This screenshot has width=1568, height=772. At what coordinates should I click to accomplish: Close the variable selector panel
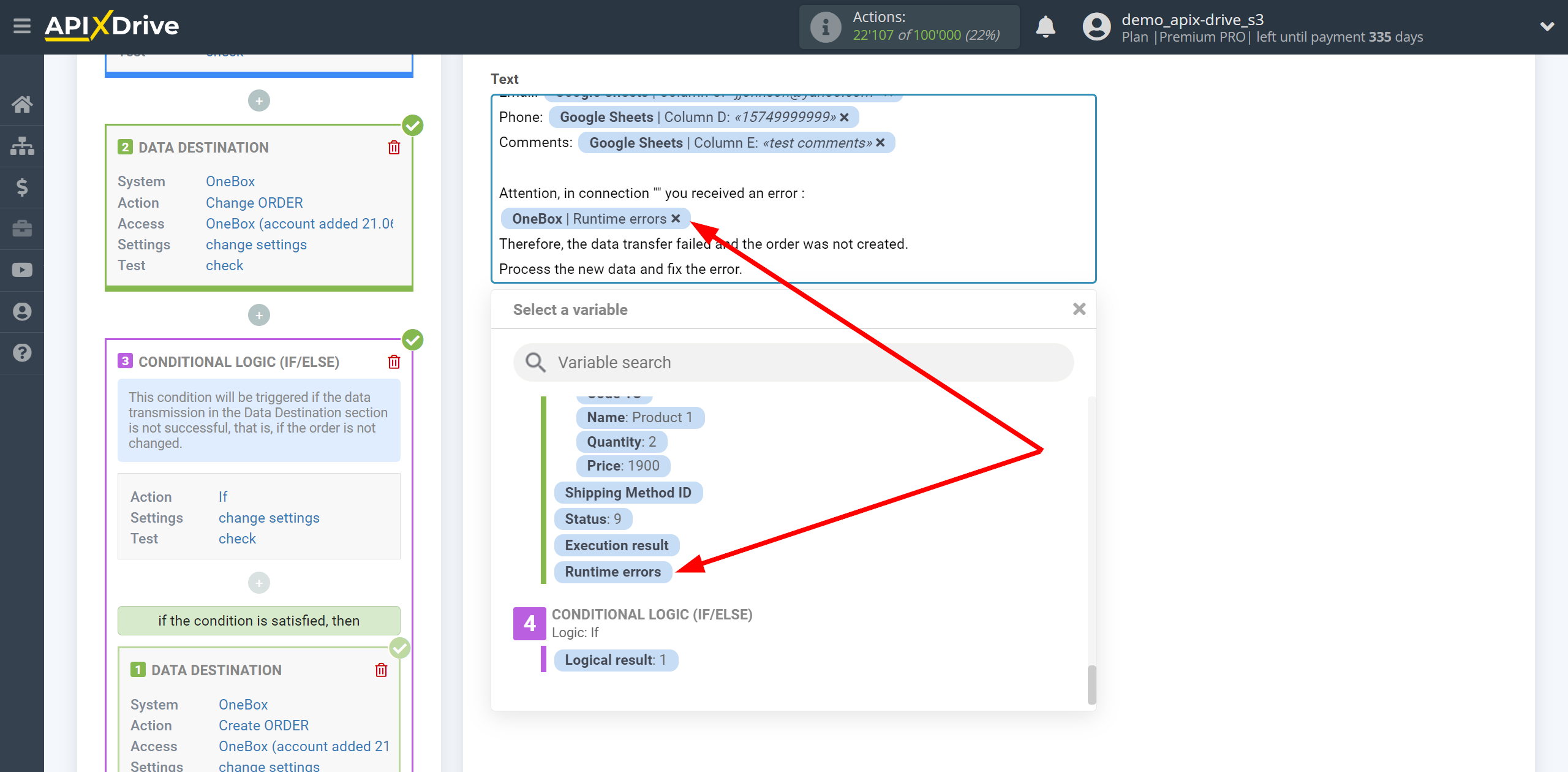[1079, 309]
